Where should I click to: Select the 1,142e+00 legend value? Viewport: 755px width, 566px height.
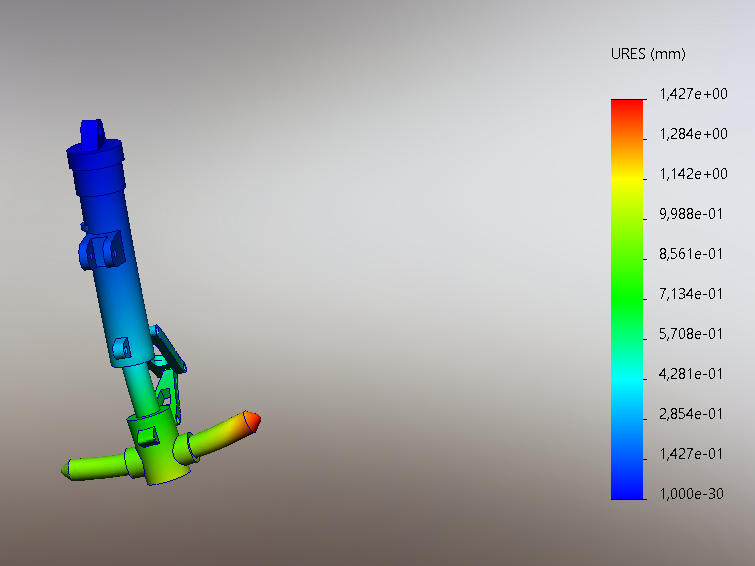coord(693,174)
